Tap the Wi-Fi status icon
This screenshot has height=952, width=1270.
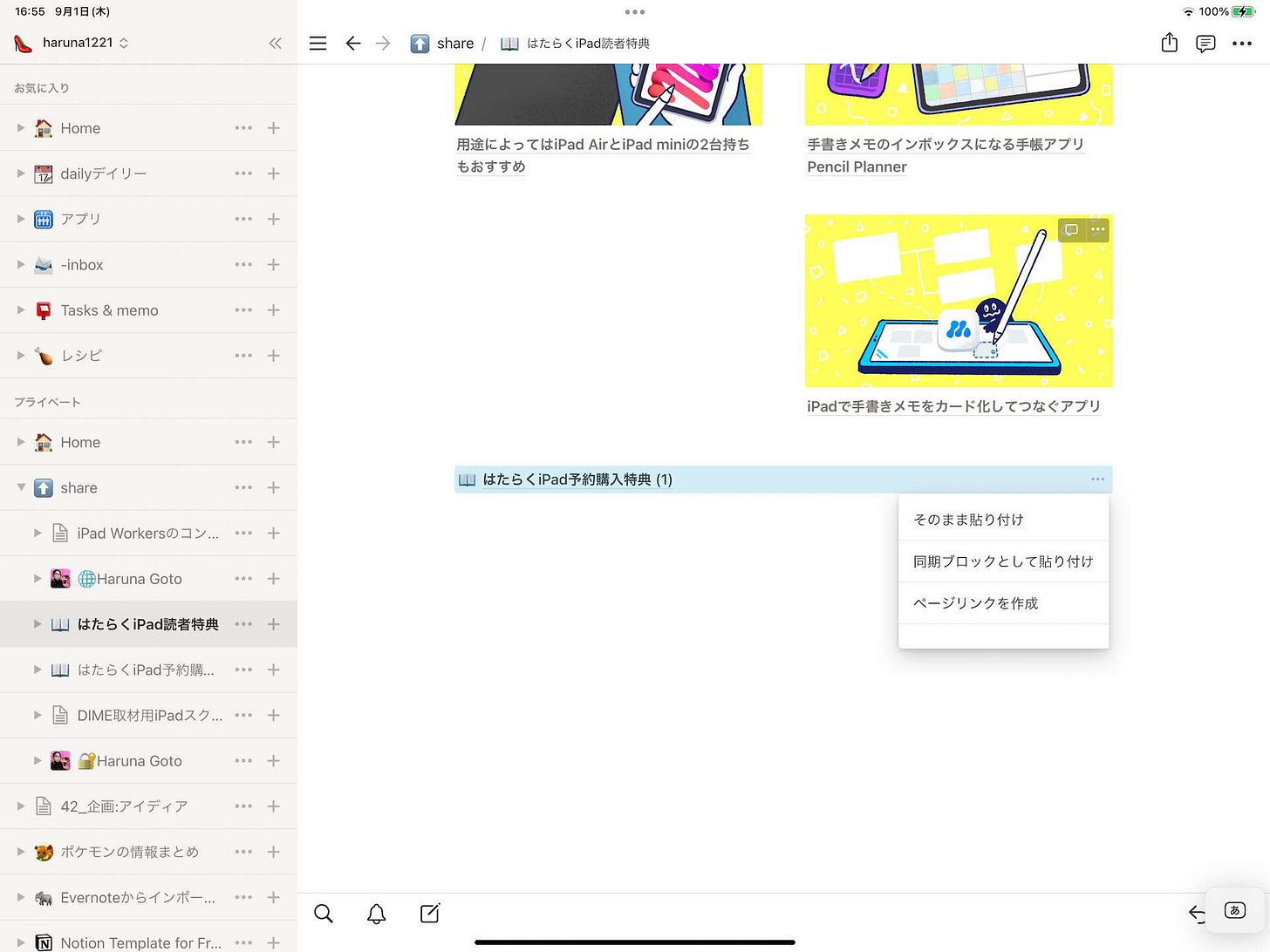coord(1188,11)
